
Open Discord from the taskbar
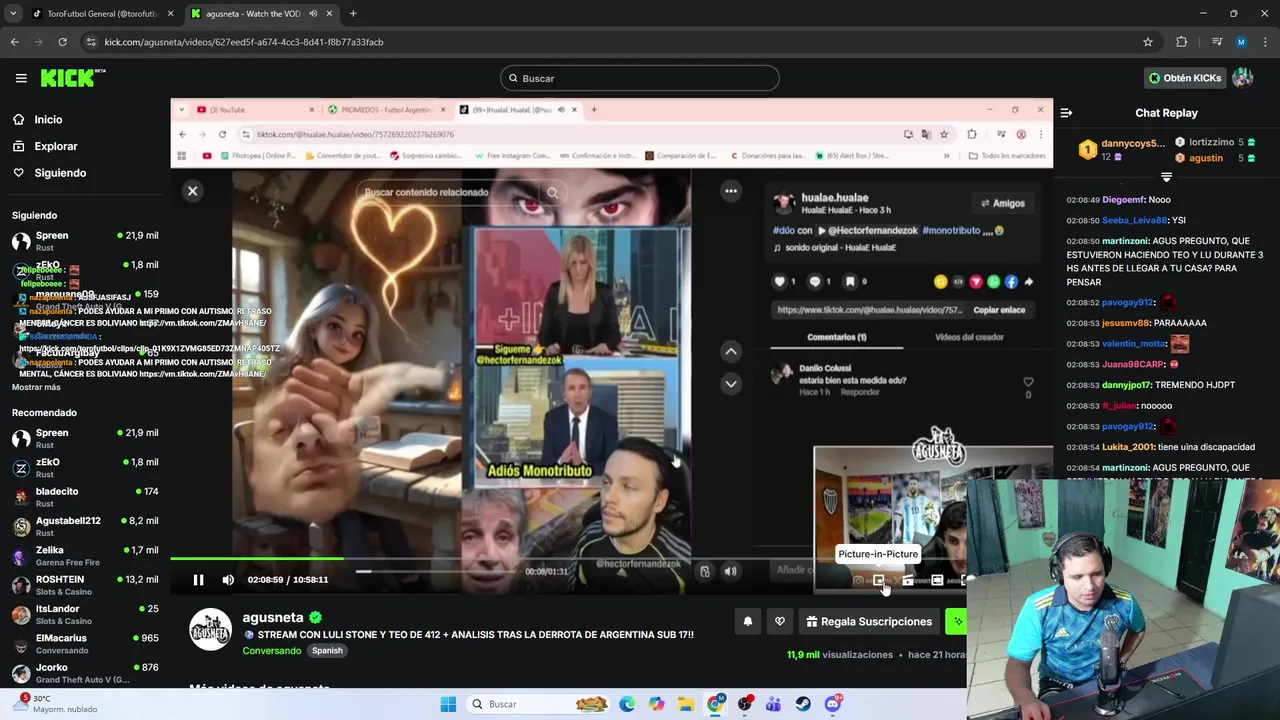pos(833,704)
